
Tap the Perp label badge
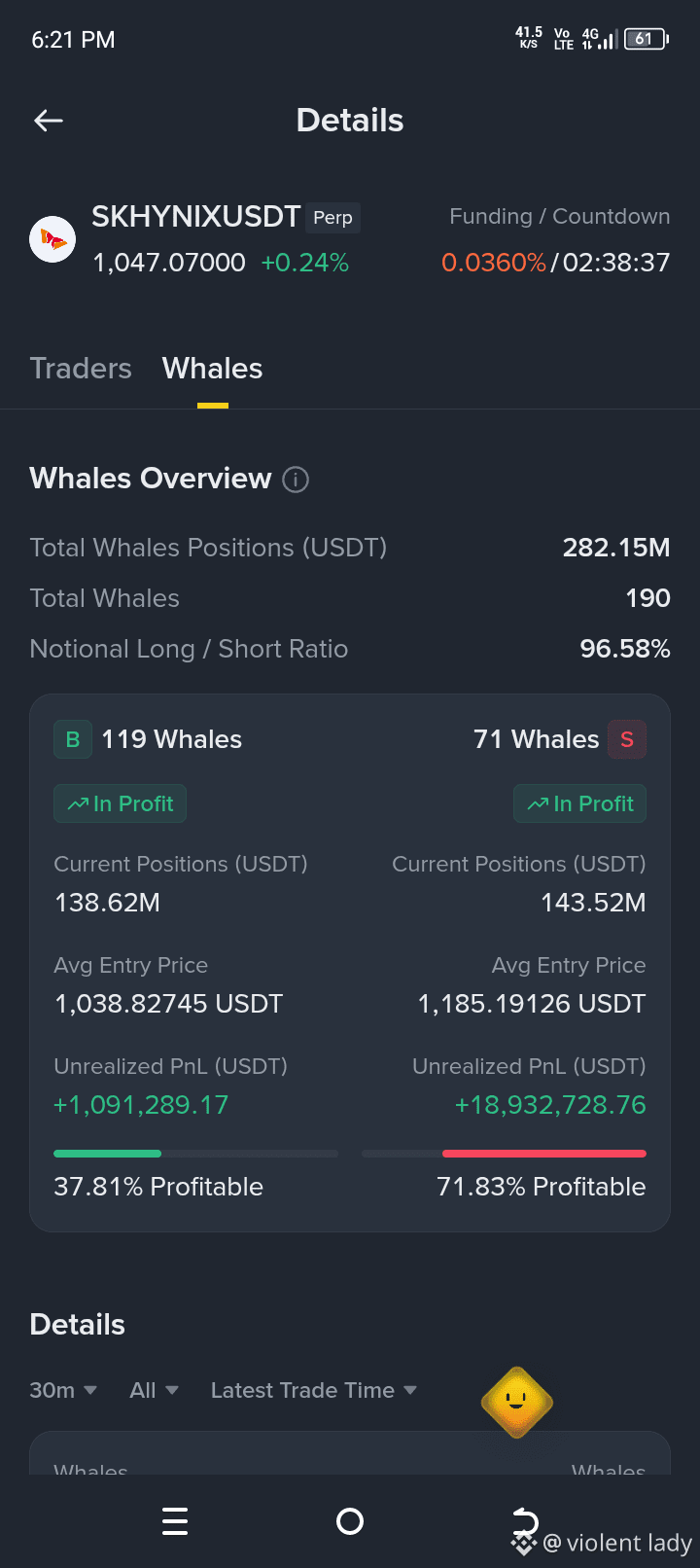point(332,218)
